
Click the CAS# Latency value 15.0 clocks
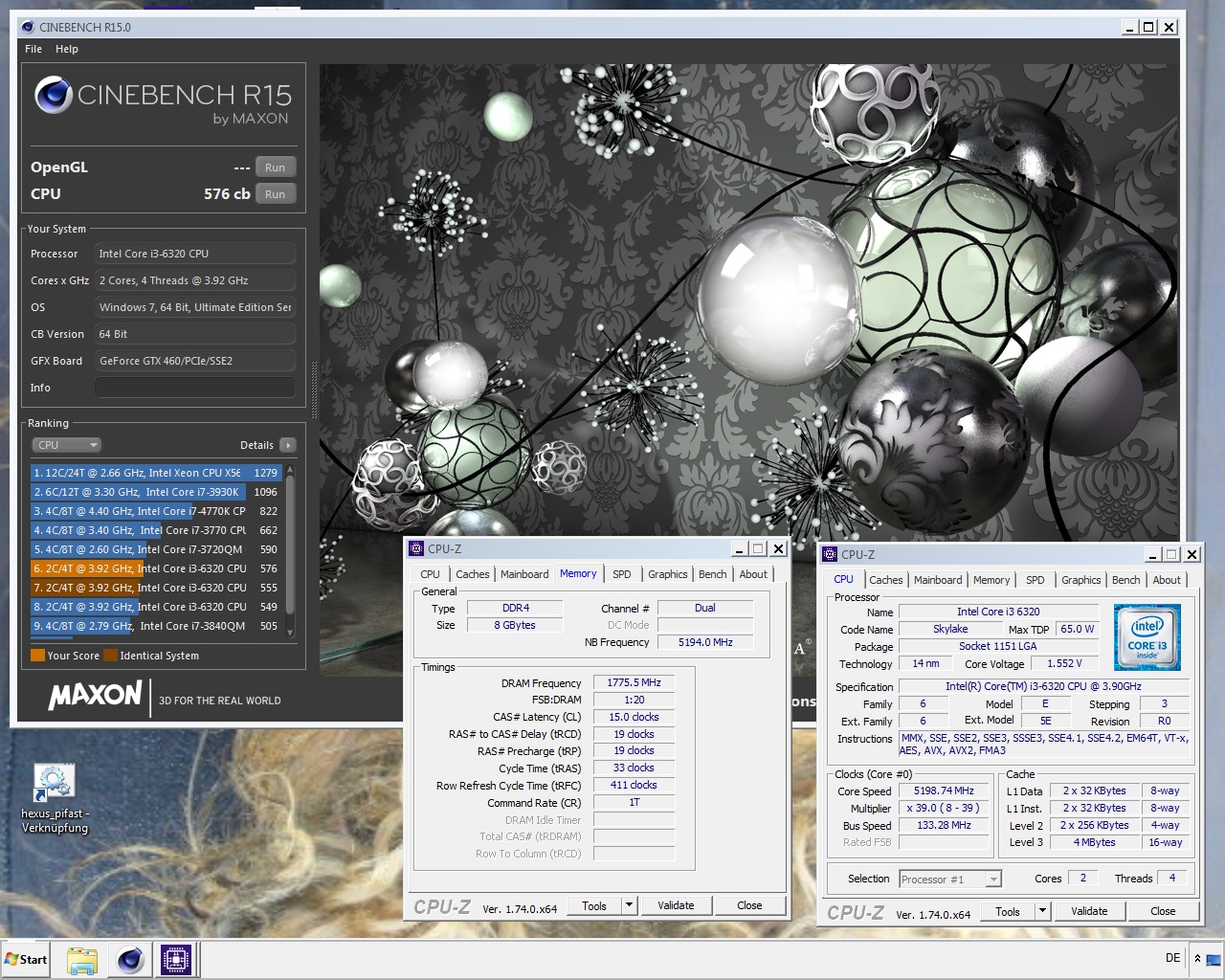click(x=634, y=717)
